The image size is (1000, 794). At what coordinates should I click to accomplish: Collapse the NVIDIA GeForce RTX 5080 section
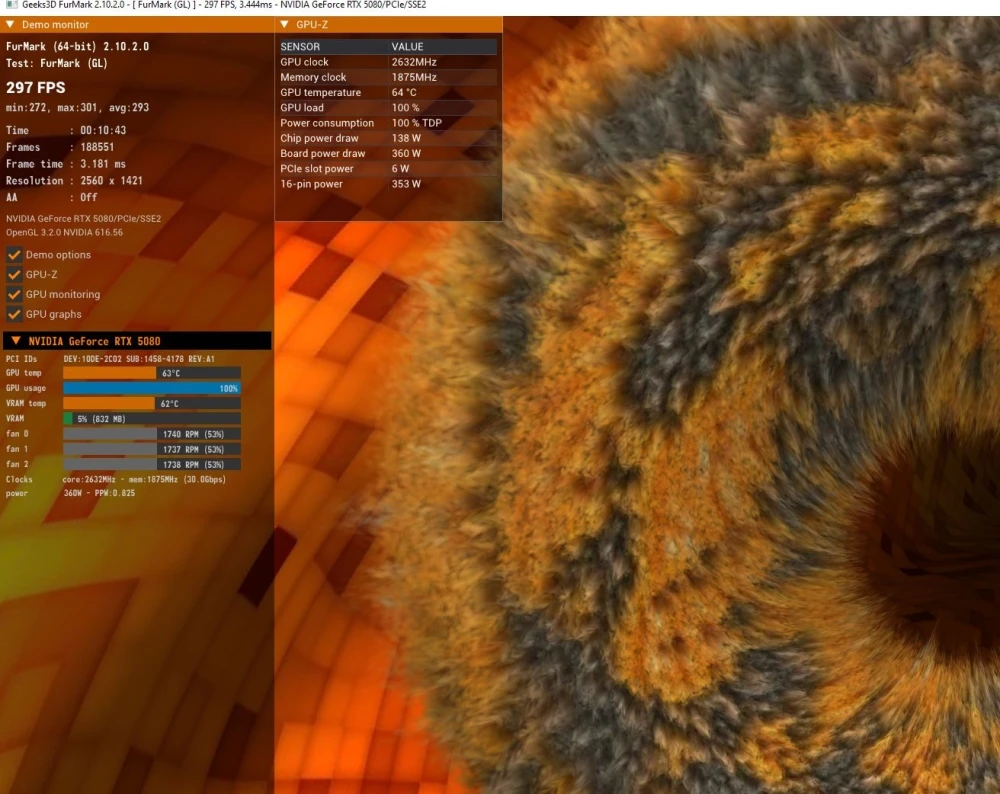16,341
